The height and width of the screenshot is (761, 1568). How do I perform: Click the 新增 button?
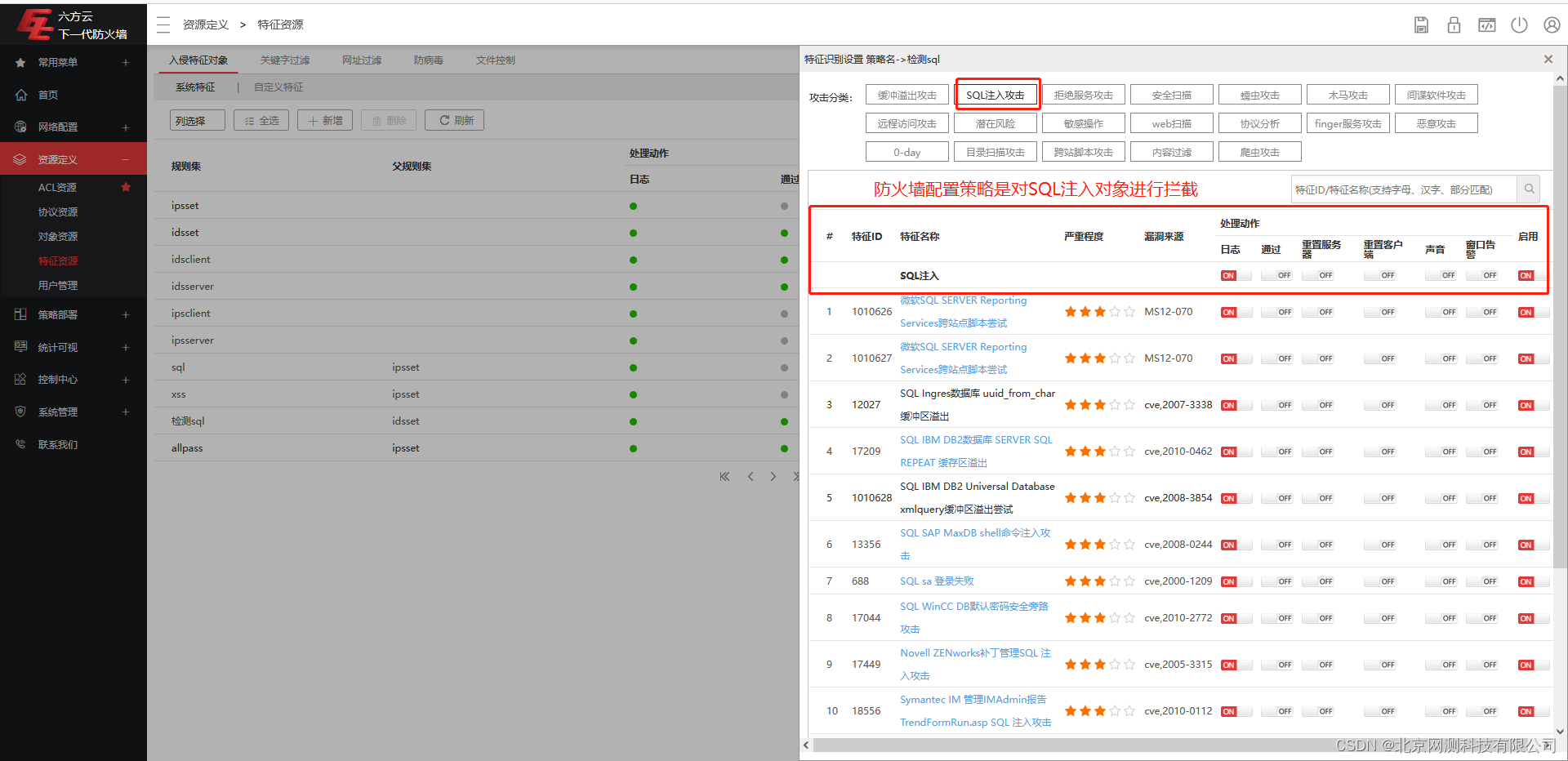(325, 121)
